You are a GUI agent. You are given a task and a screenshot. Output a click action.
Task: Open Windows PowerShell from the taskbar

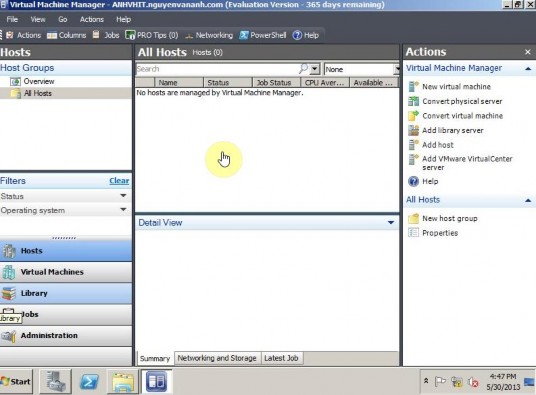click(x=89, y=382)
